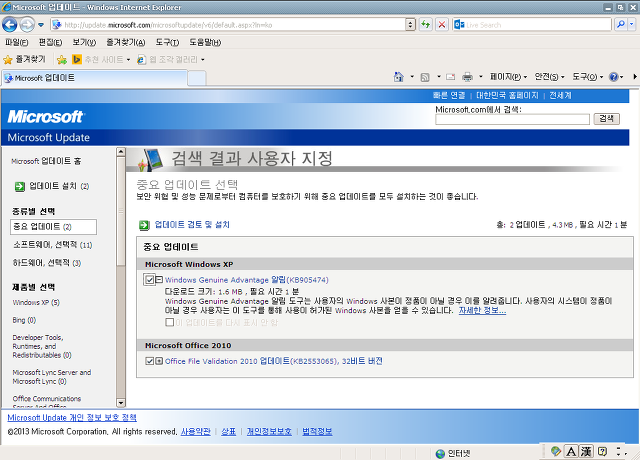The height and width of the screenshot is (460, 640).
Task: Open recent pages dropdown beside Forward button
Action: pos(41,25)
